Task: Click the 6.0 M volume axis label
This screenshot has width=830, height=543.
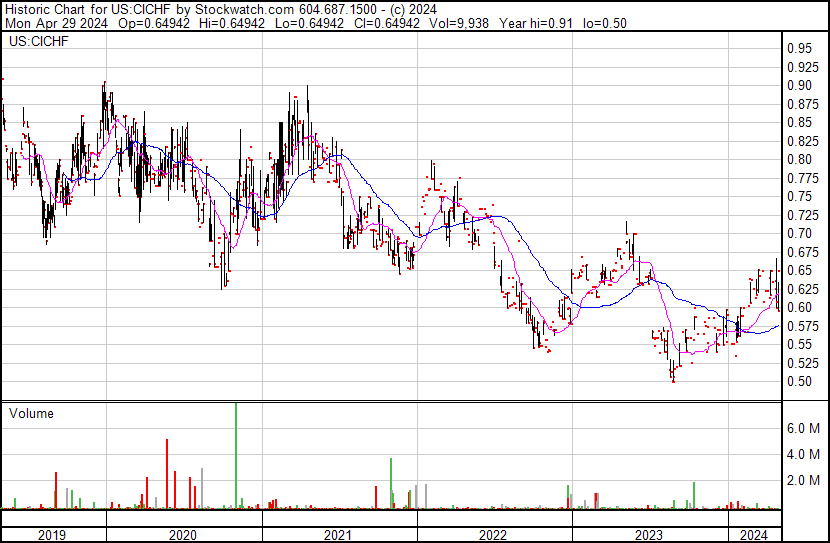Action: (803, 428)
